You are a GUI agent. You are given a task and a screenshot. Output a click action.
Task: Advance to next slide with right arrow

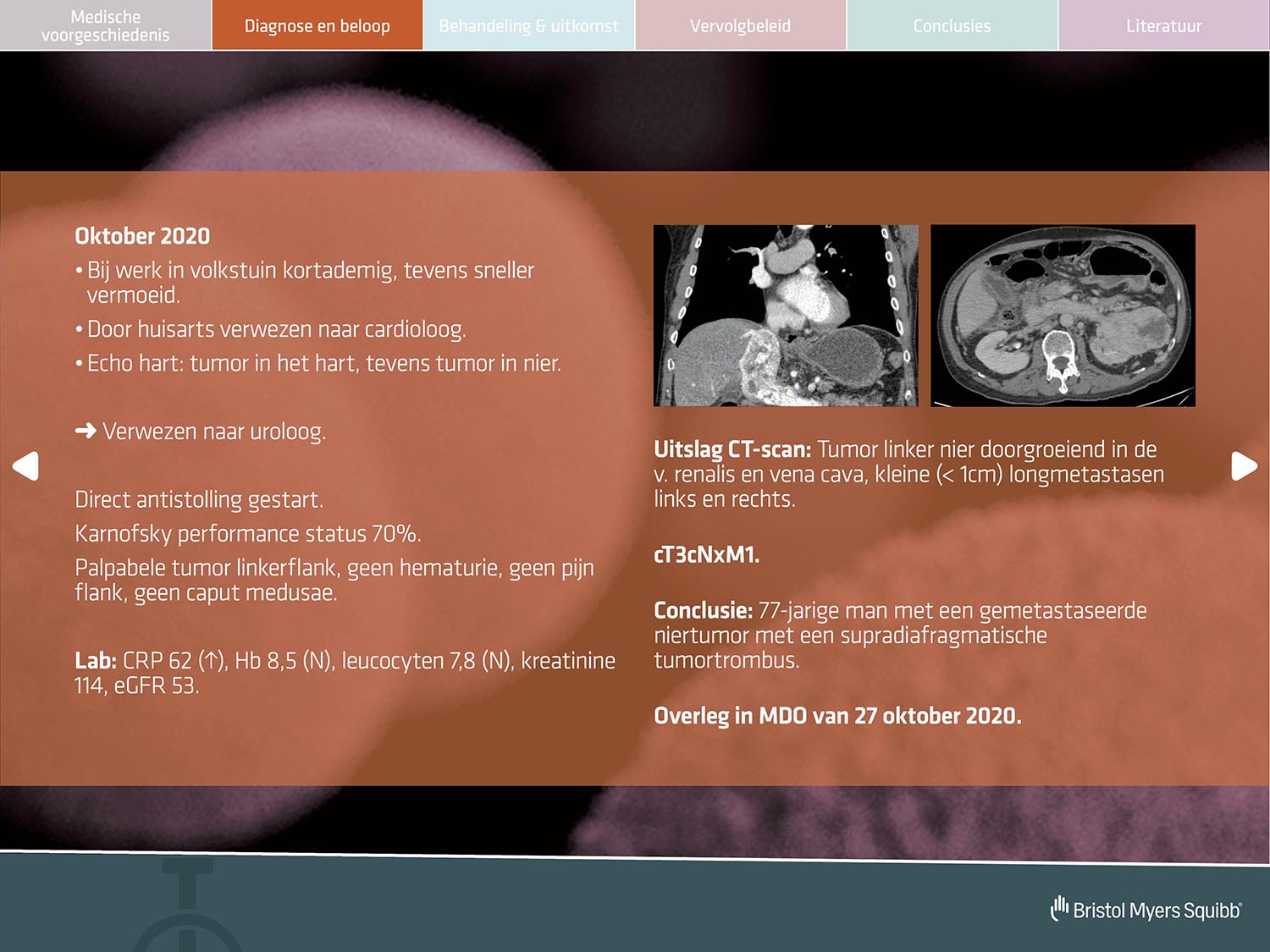(1244, 465)
